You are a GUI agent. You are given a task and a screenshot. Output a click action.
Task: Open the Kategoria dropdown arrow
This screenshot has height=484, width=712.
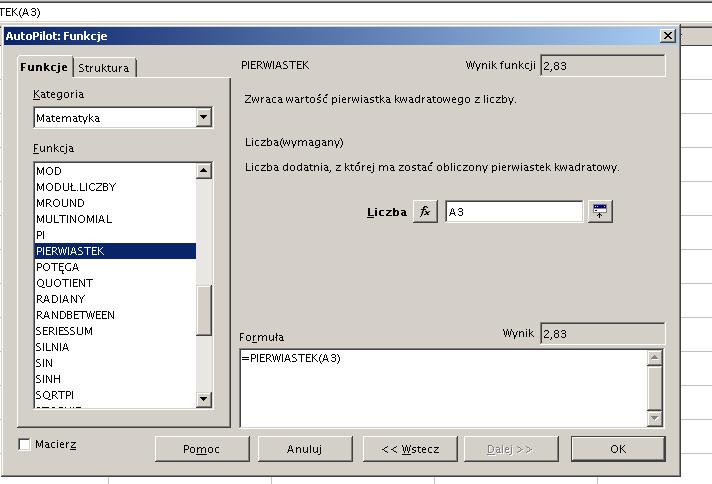click(203, 118)
